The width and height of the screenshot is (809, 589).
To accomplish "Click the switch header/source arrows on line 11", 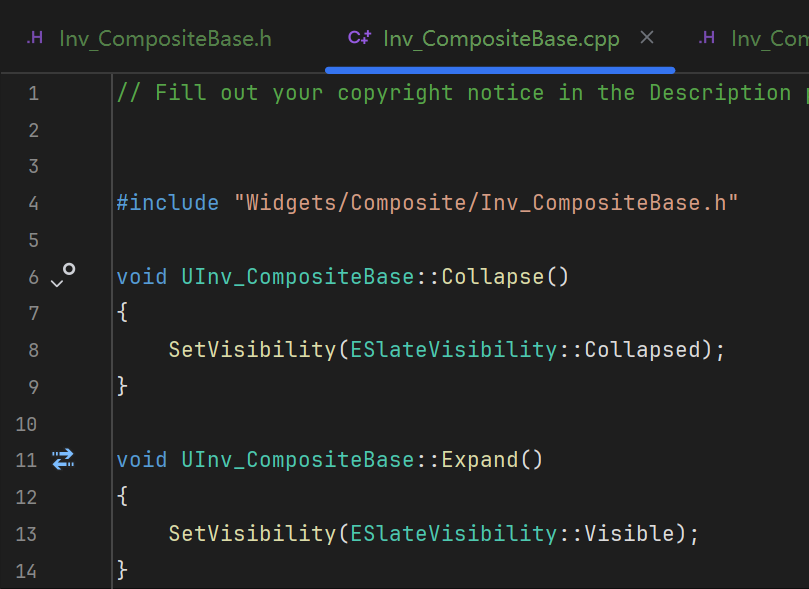I will tap(63, 459).
